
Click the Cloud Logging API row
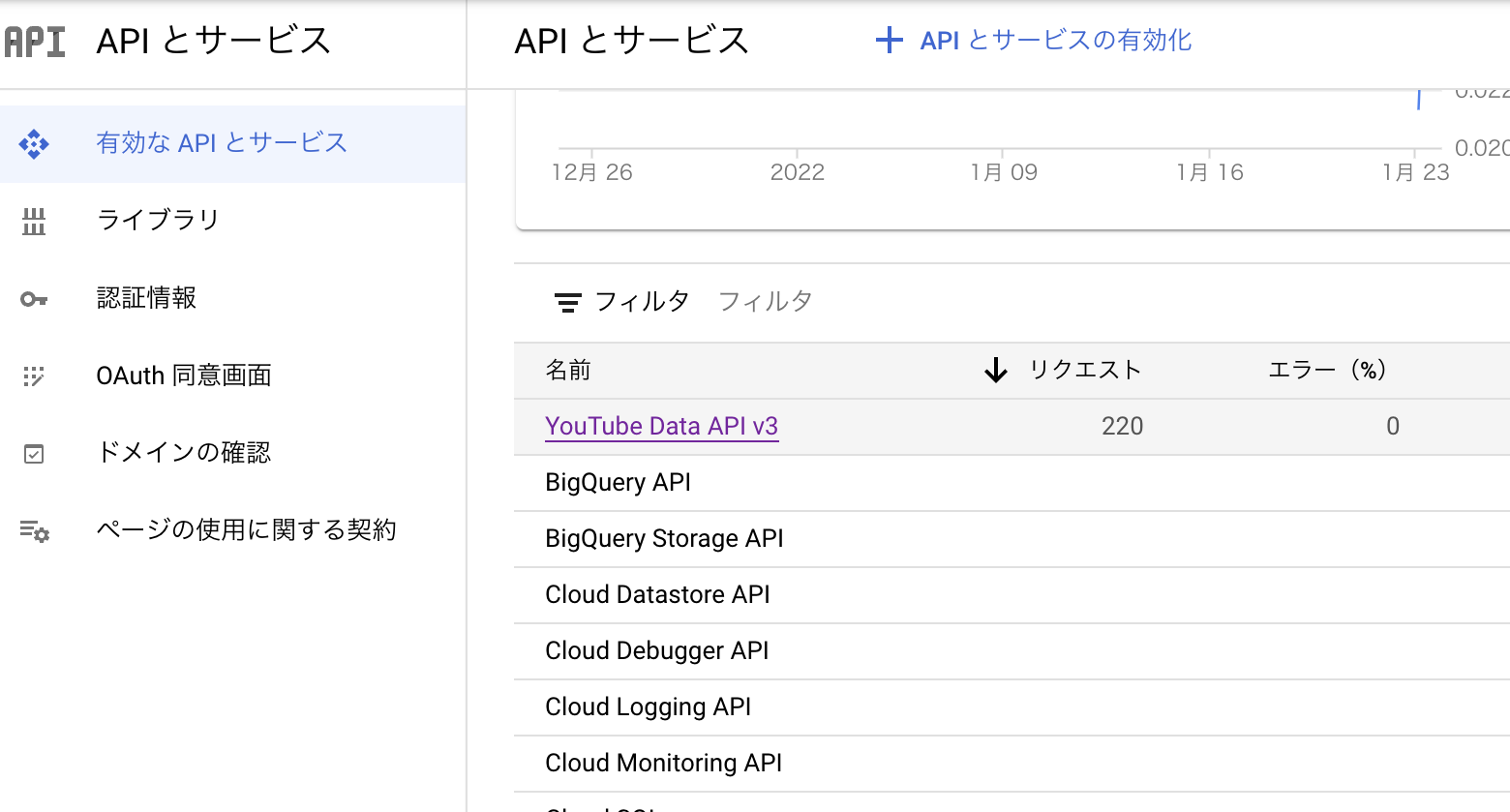click(x=649, y=707)
